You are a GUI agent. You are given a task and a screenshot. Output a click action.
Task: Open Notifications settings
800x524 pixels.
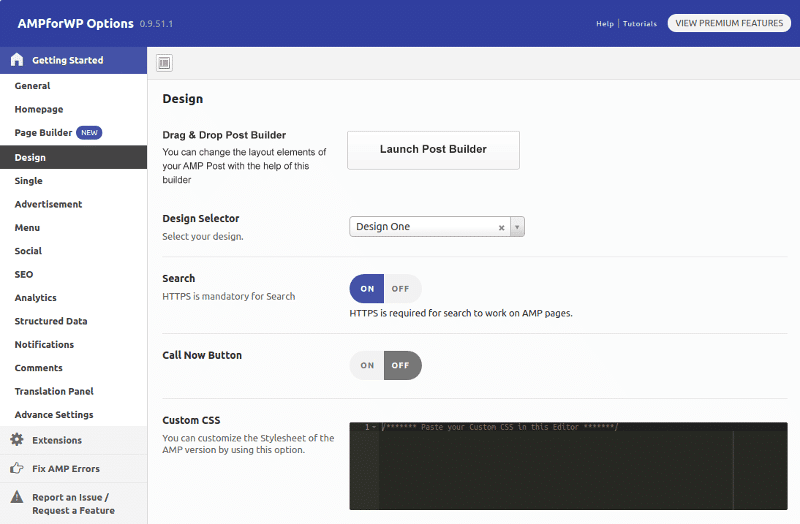(73, 345)
